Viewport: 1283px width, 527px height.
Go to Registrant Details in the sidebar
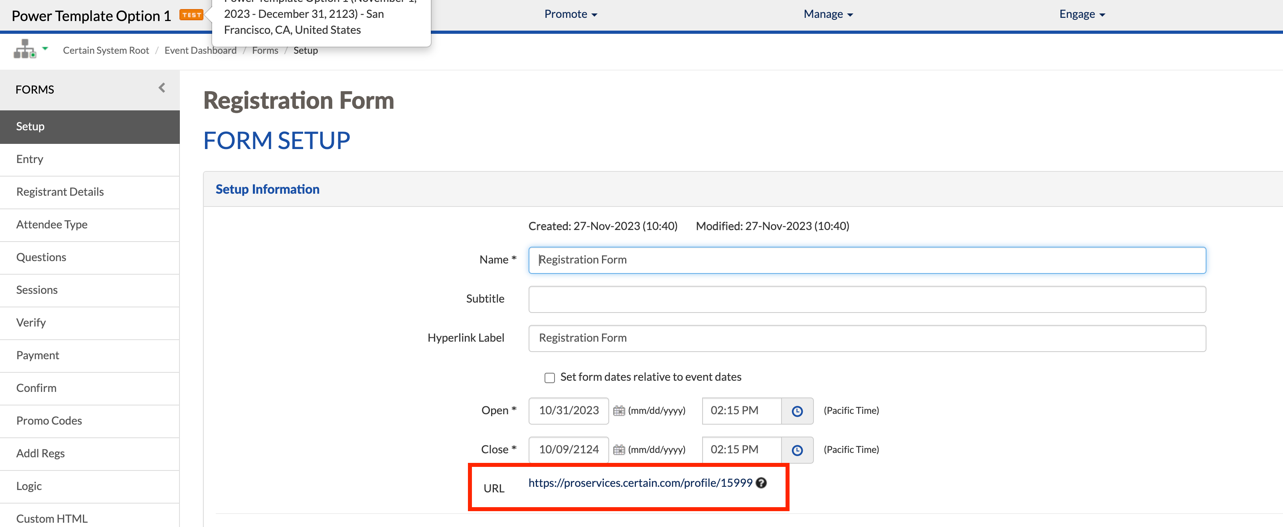point(90,192)
